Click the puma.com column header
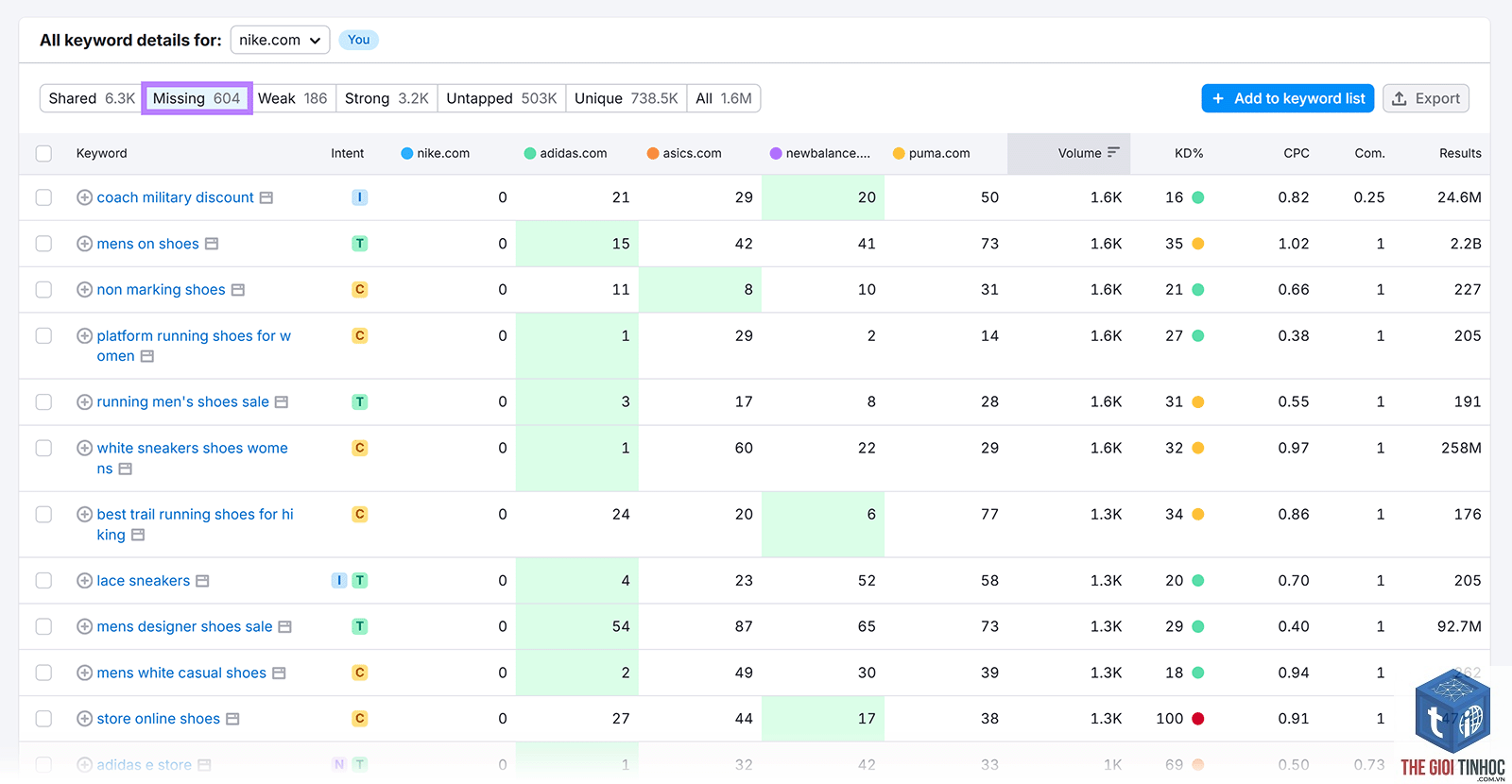Screen dimensions: 1512x784 pos(932,153)
